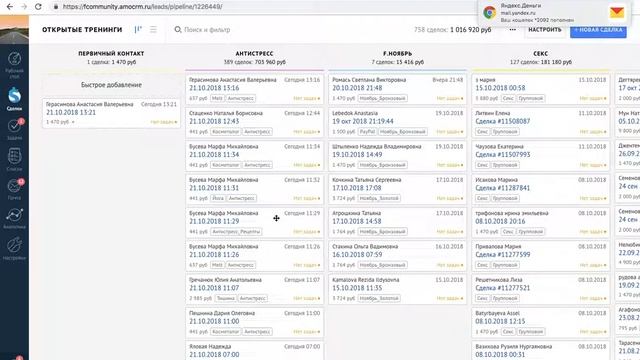The image size is (640, 360).
Task: Open the lead 15.10.2018 00:58
Action: (500, 88)
